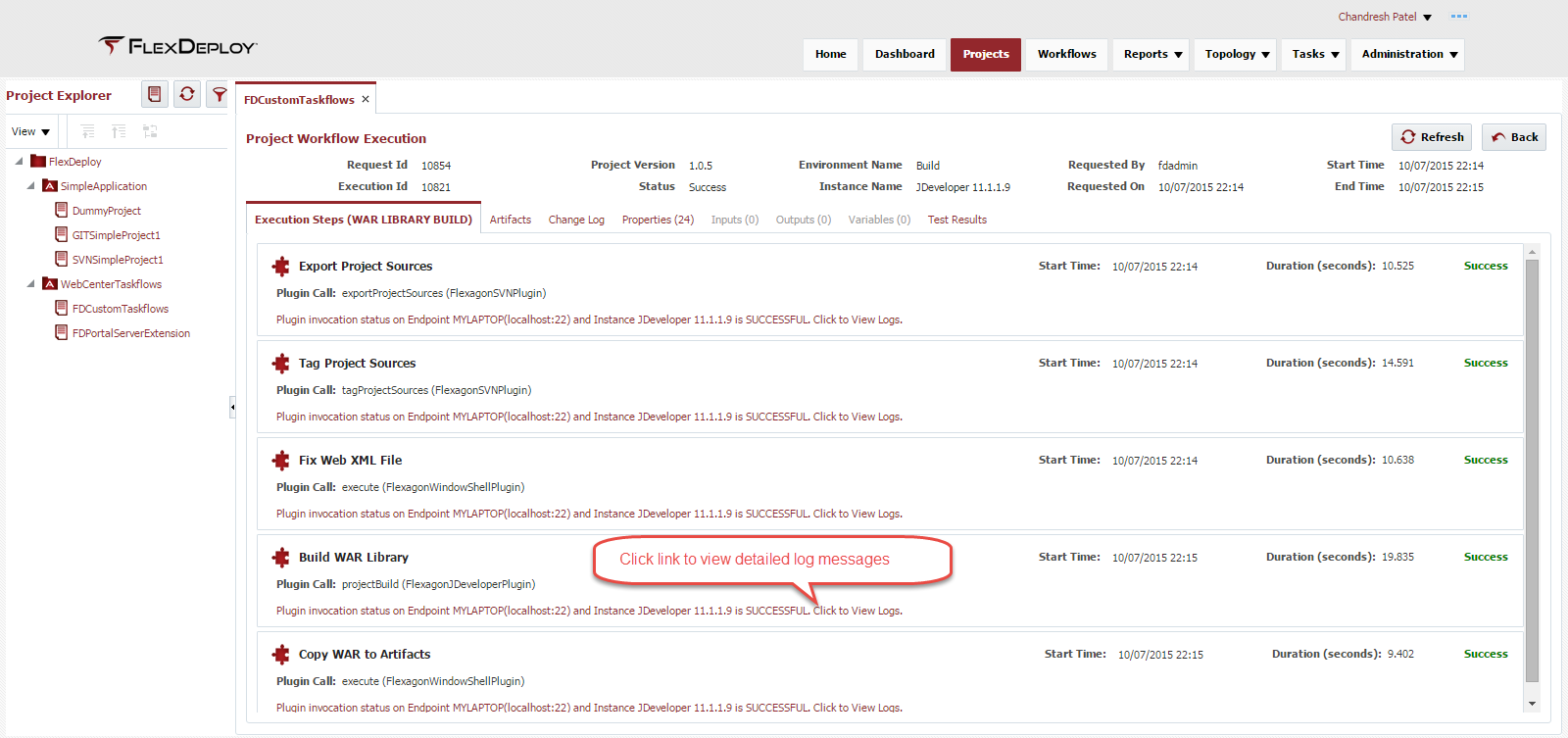1568x738 pixels.
Task: Click the puzzle icon beside Fix Web XML File
Action: tap(281, 460)
